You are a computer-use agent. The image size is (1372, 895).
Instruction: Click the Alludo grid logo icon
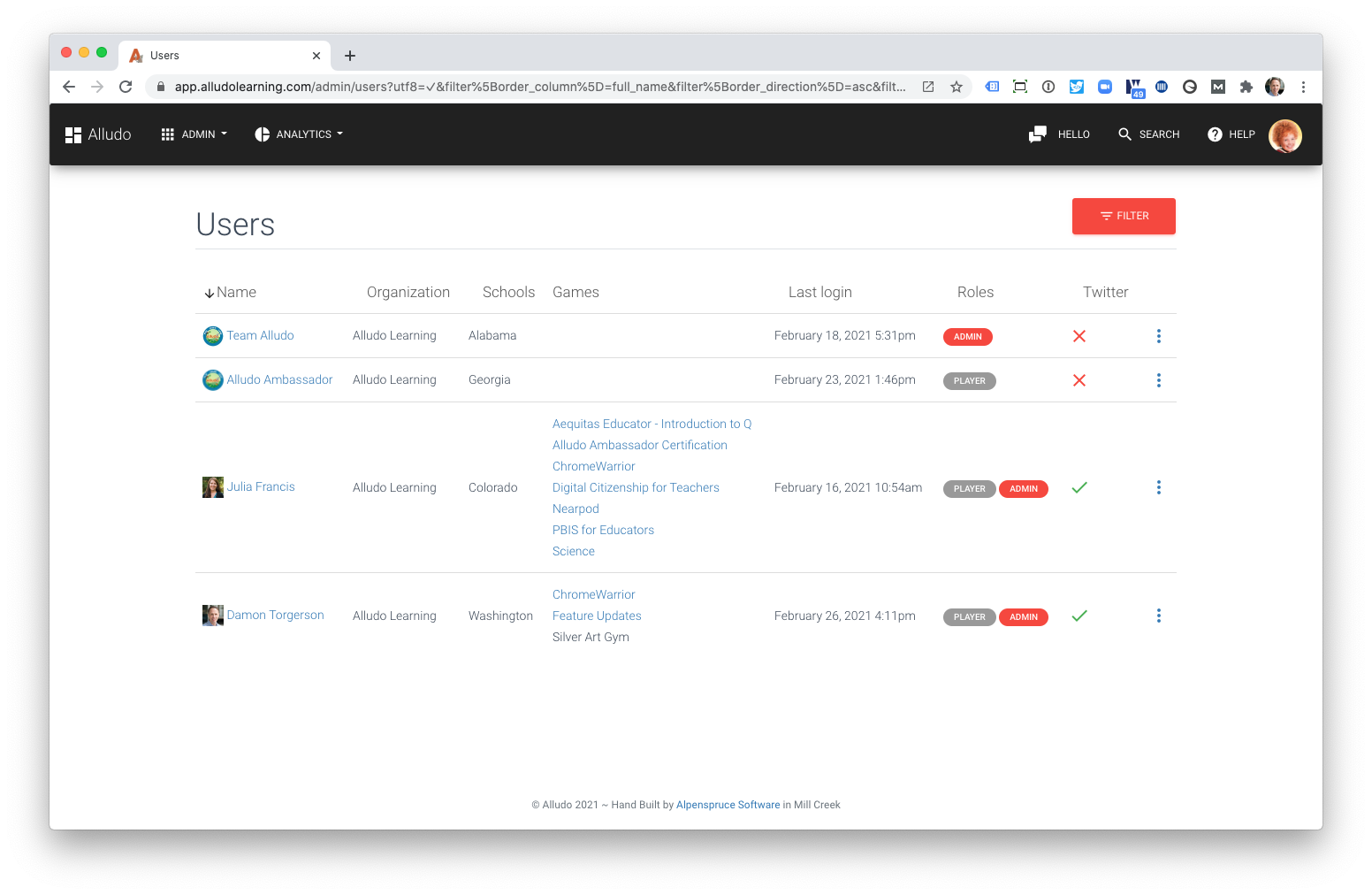tap(73, 134)
